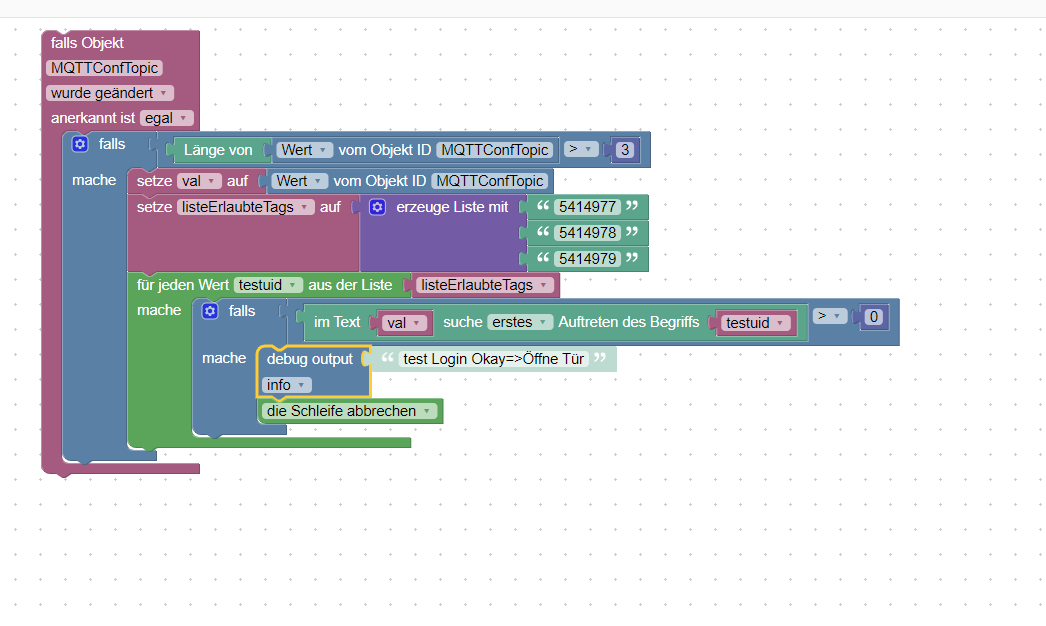Click the 'setze' label of val block

pyautogui.click(x=154, y=181)
